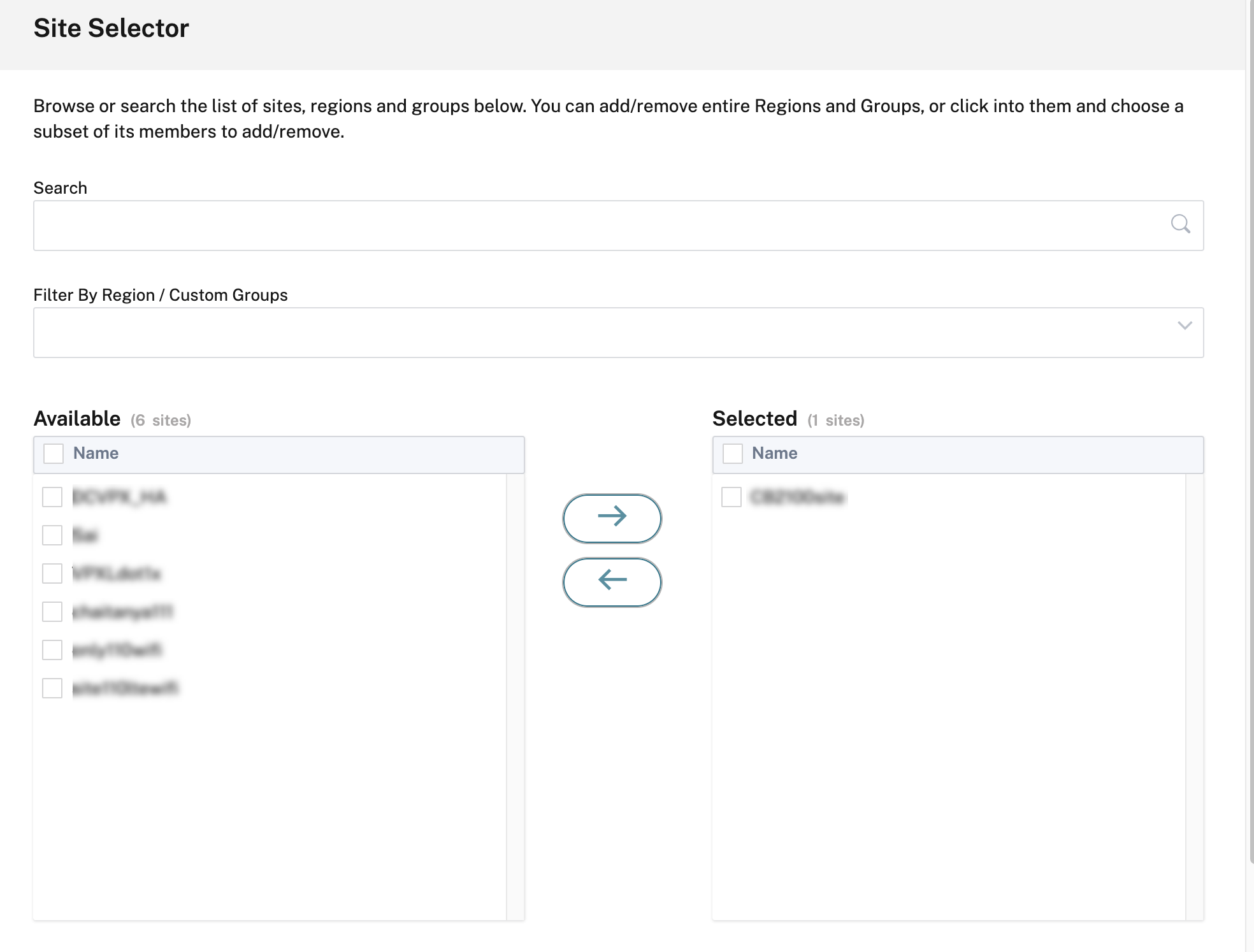Check the second Available site checkbox
The width and height of the screenshot is (1254, 952).
[x=52, y=535]
